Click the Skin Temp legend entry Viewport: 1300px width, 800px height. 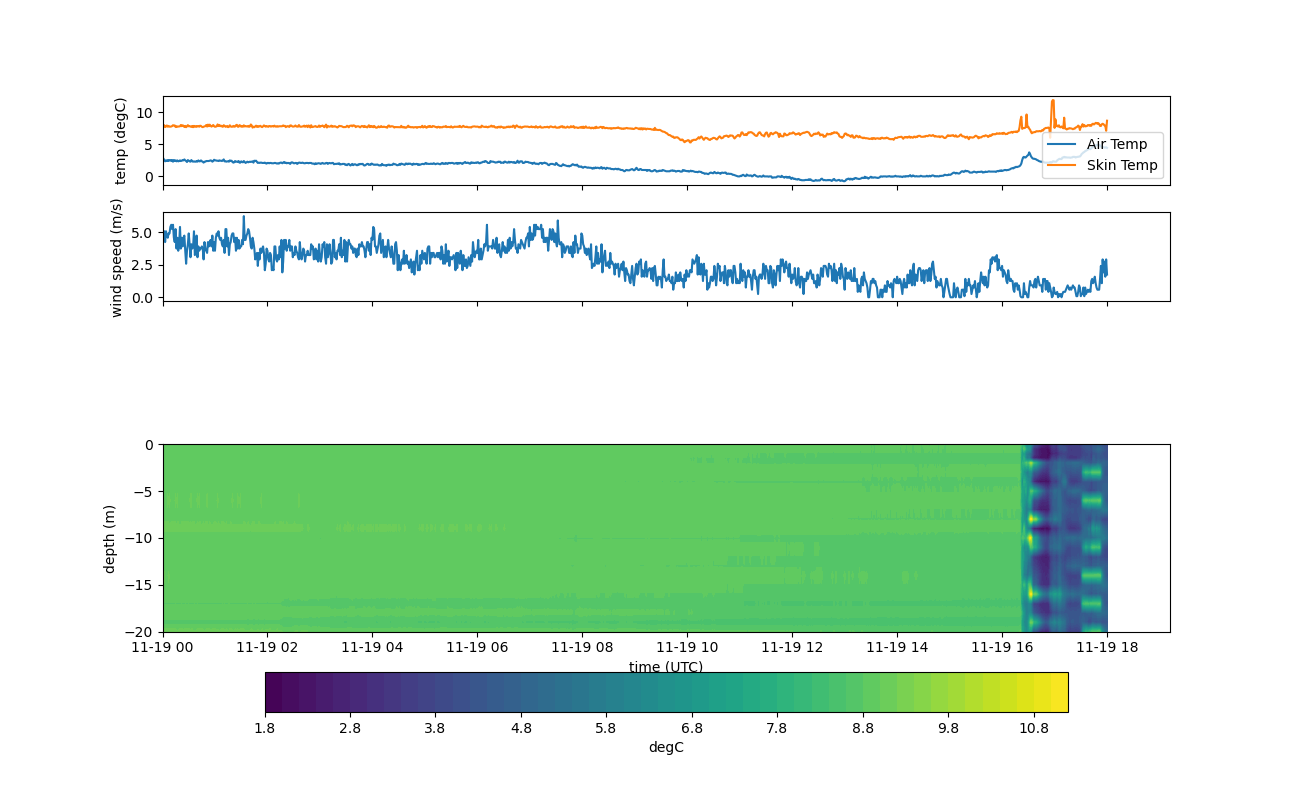coord(1122,166)
